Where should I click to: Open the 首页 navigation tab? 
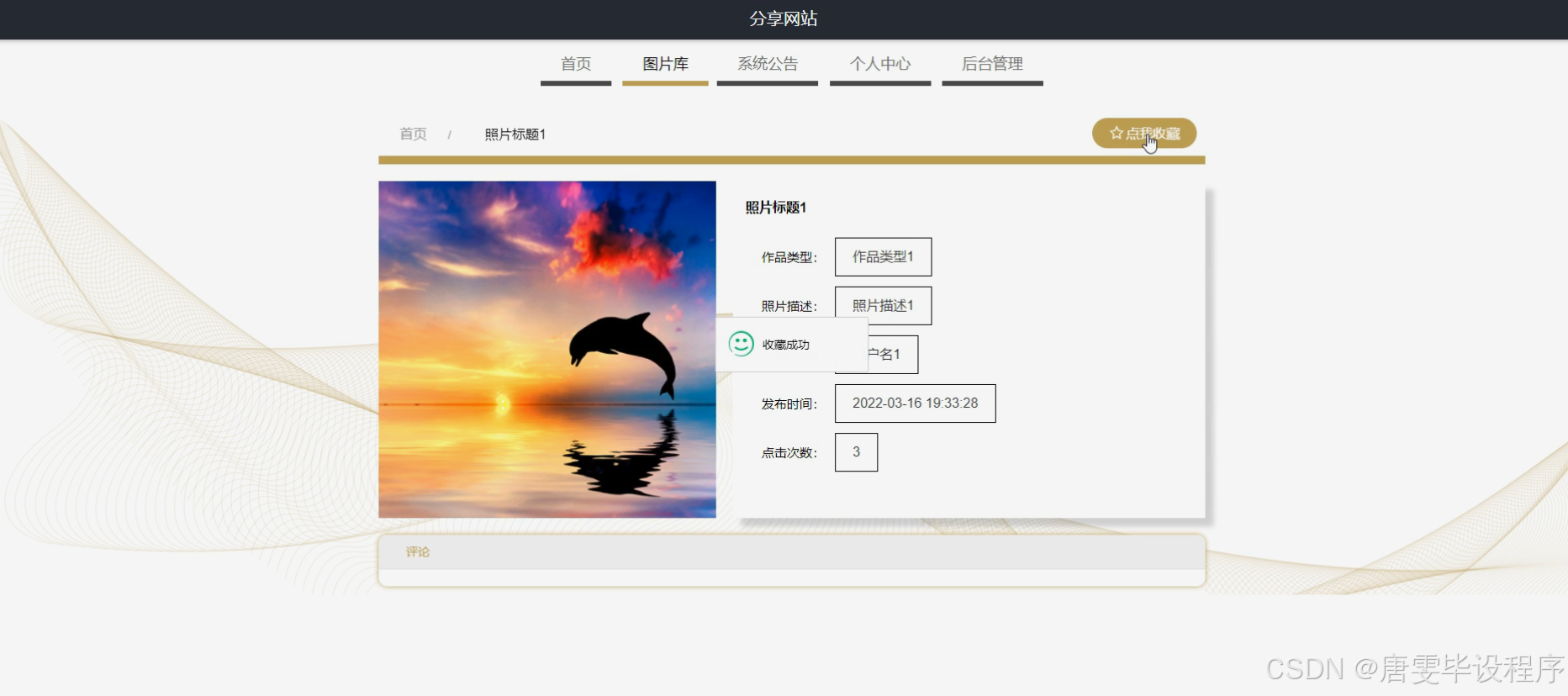(x=576, y=64)
